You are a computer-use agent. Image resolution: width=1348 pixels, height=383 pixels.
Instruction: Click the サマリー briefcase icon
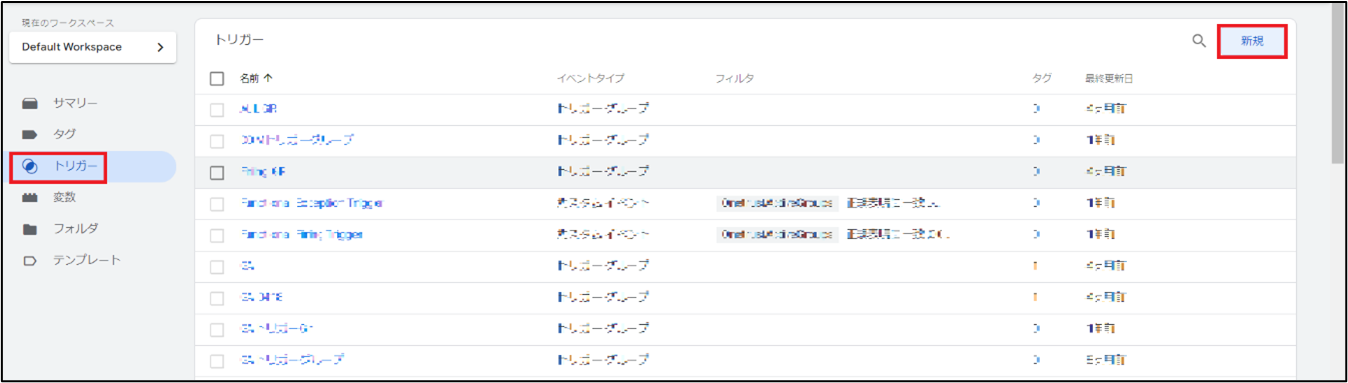pyautogui.click(x=30, y=103)
